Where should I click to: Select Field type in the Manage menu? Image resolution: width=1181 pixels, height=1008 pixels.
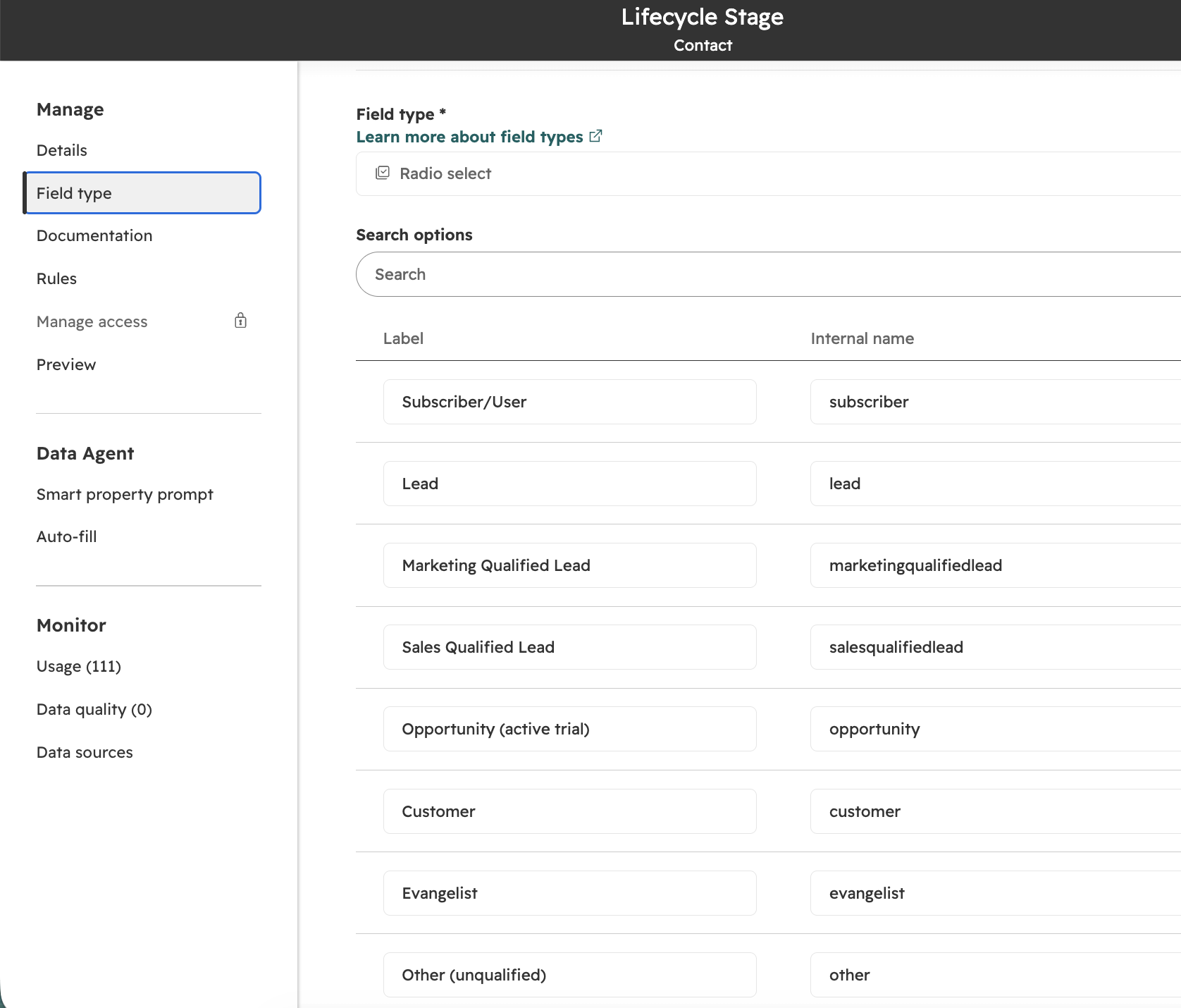[x=142, y=193]
